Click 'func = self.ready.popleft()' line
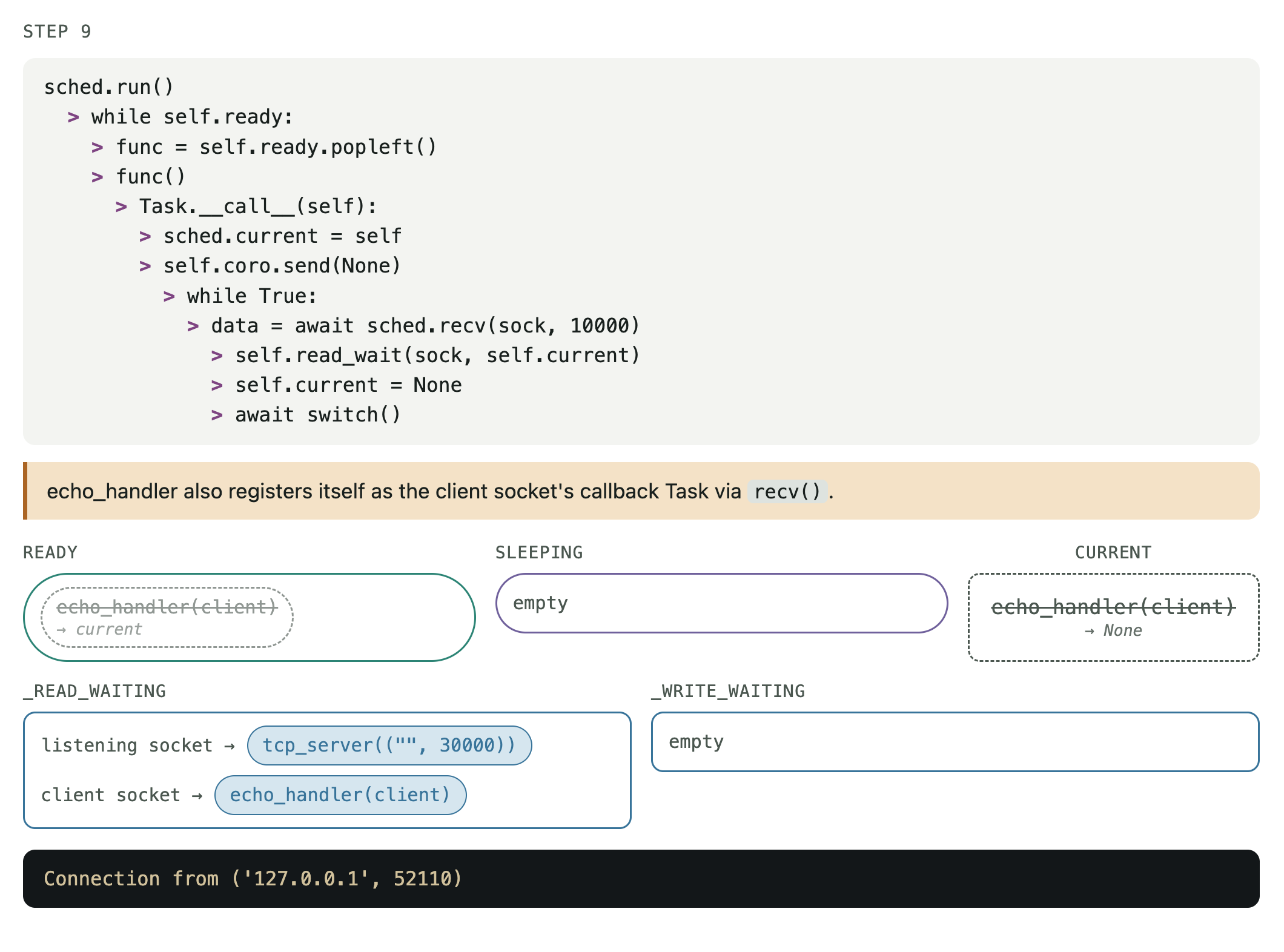The width and height of the screenshot is (1284, 952). (276, 147)
